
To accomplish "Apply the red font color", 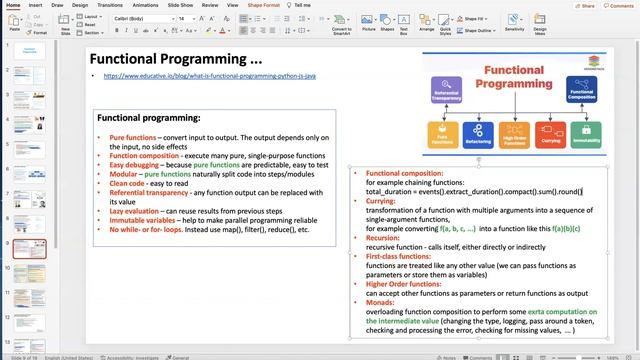I will tap(222, 31).
